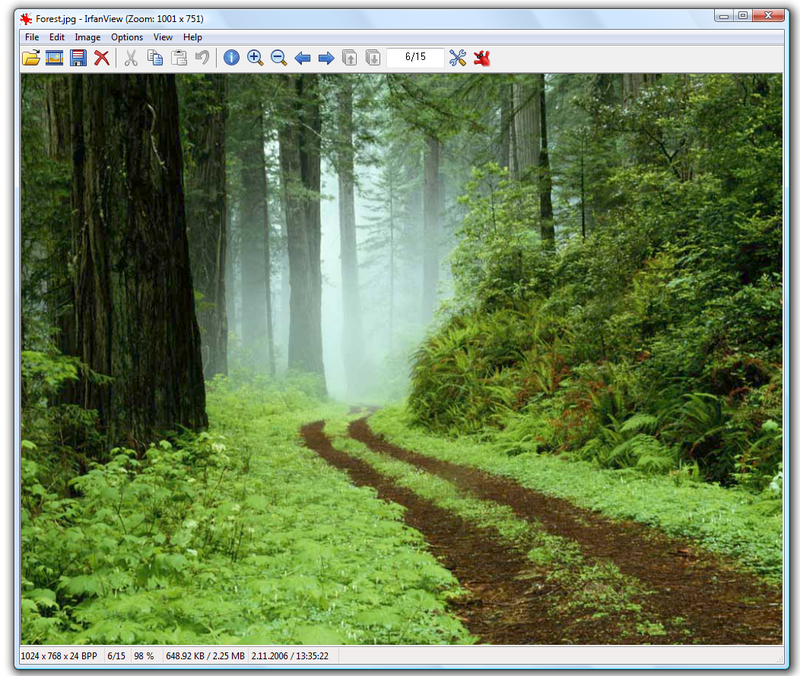Viewport: 800px width, 676px height.
Task: Open the Image menu
Action: [x=88, y=37]
